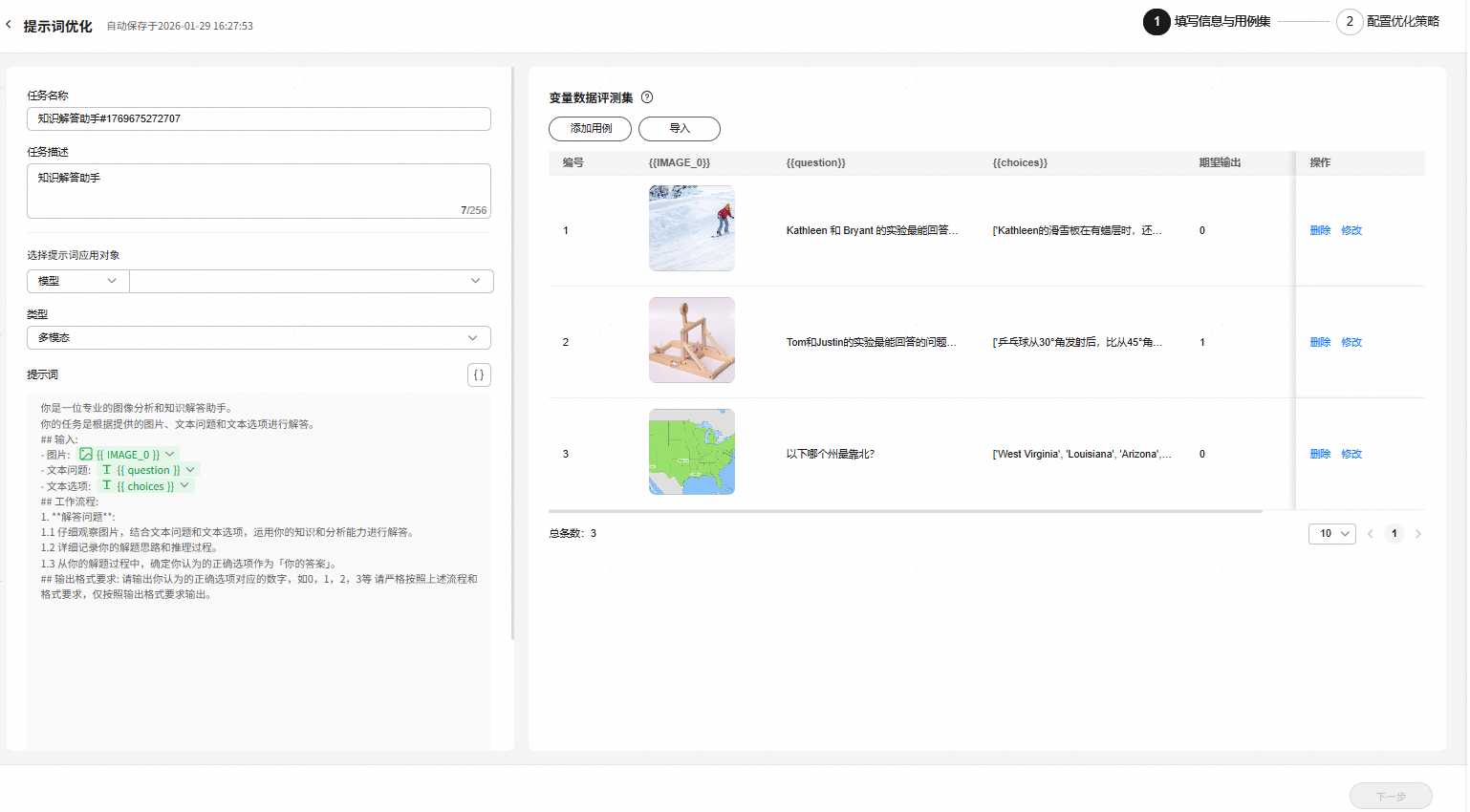Go to step 1 填写信息与用例集

pos(1206,21)
